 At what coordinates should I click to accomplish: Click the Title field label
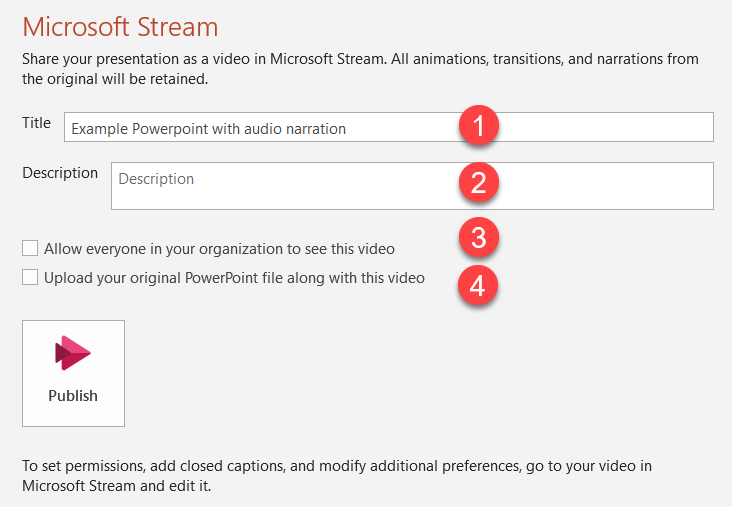coord(36,123)
